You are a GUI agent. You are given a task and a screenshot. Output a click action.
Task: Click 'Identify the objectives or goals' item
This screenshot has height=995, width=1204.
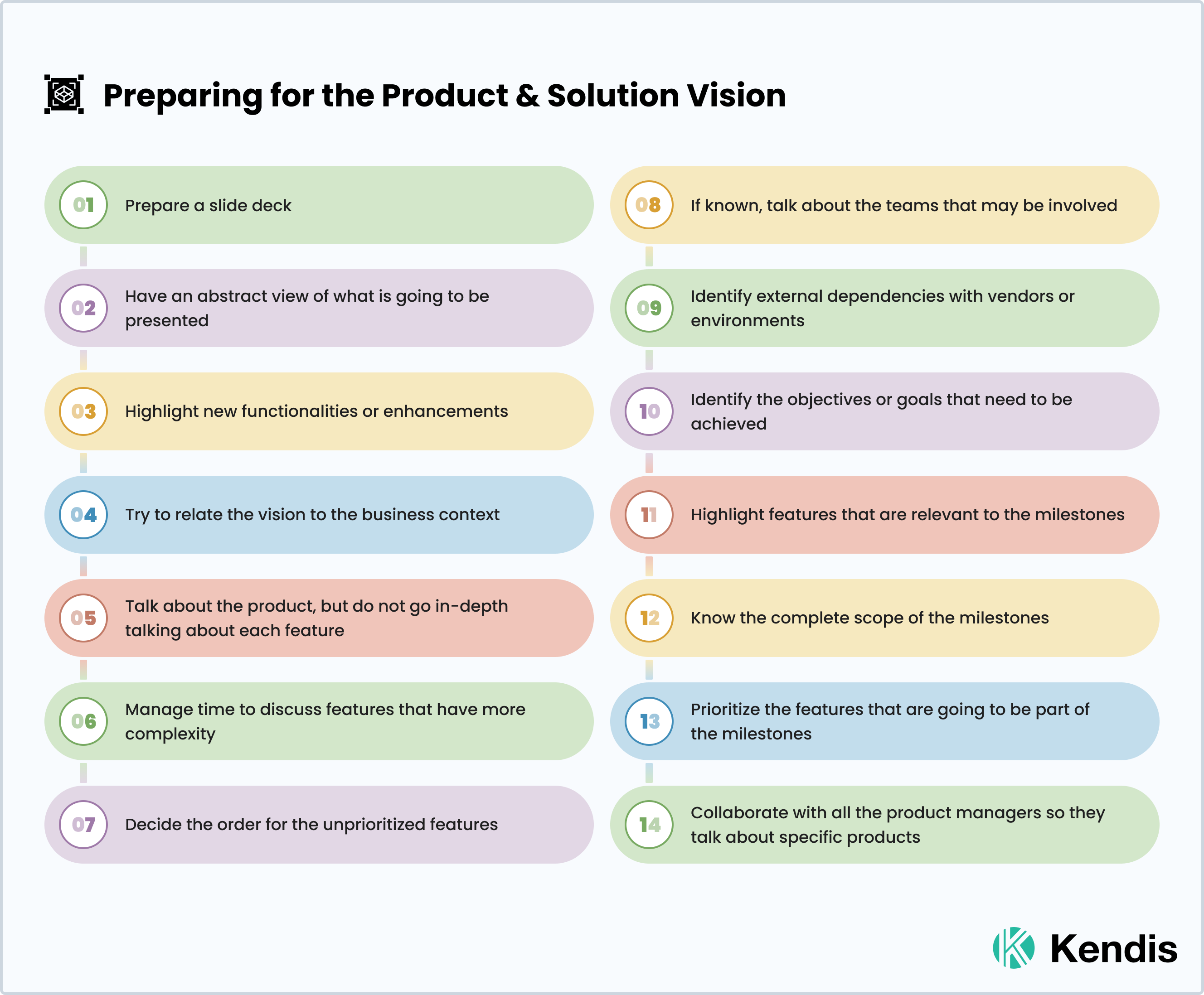point(881,411)
